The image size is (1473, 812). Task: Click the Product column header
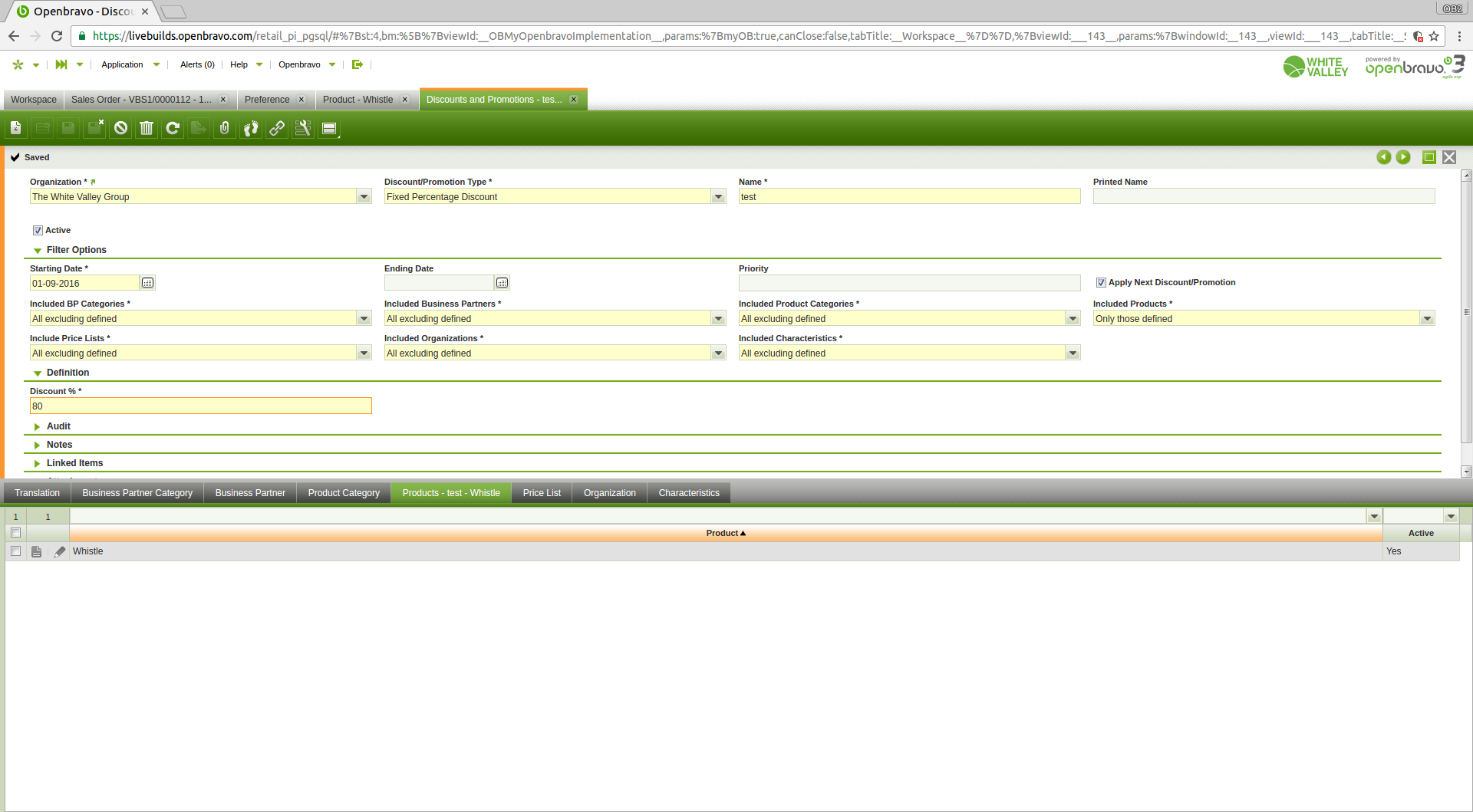(x=725, y=533)
